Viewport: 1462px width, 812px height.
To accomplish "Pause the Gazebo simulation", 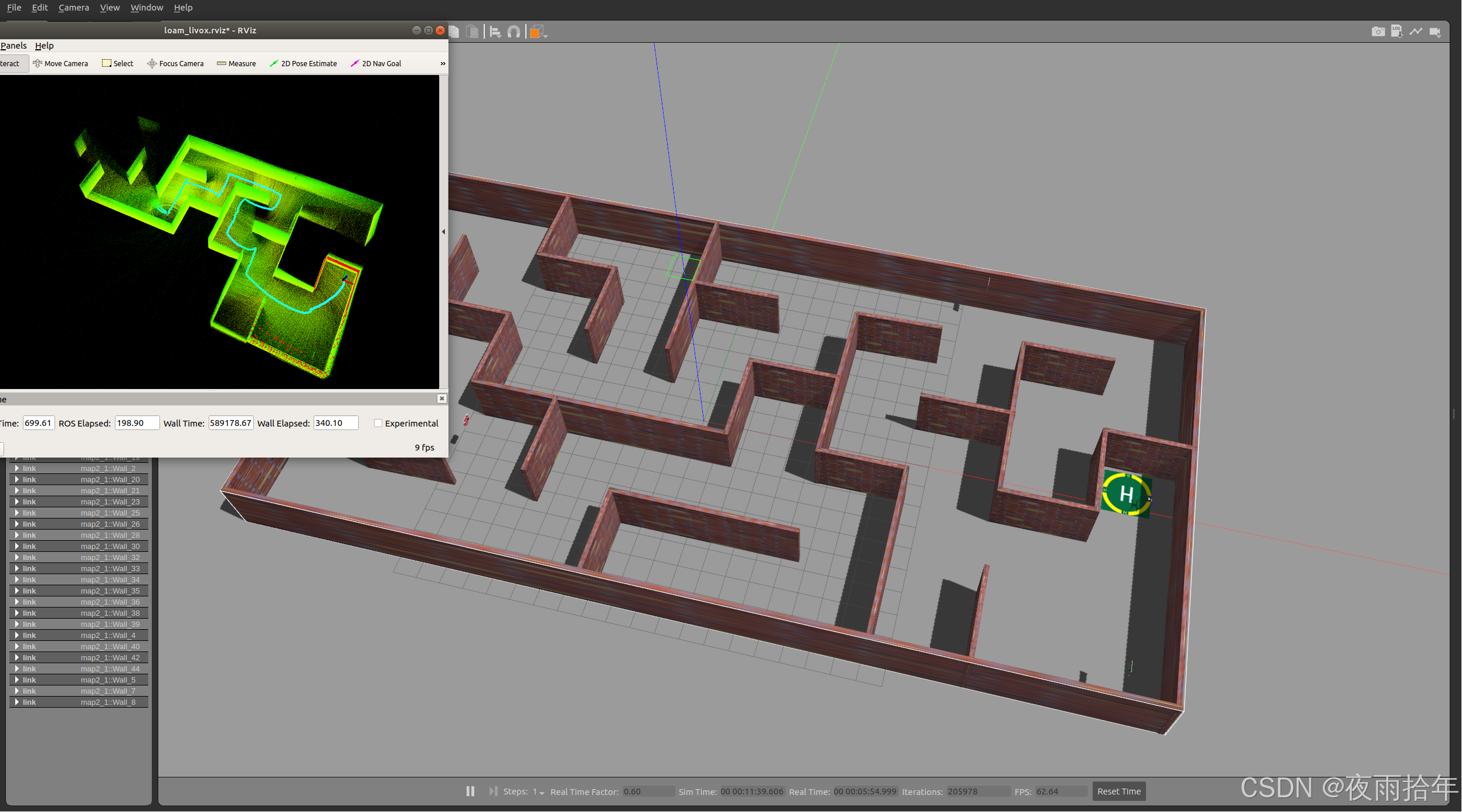I will point(470,791).
